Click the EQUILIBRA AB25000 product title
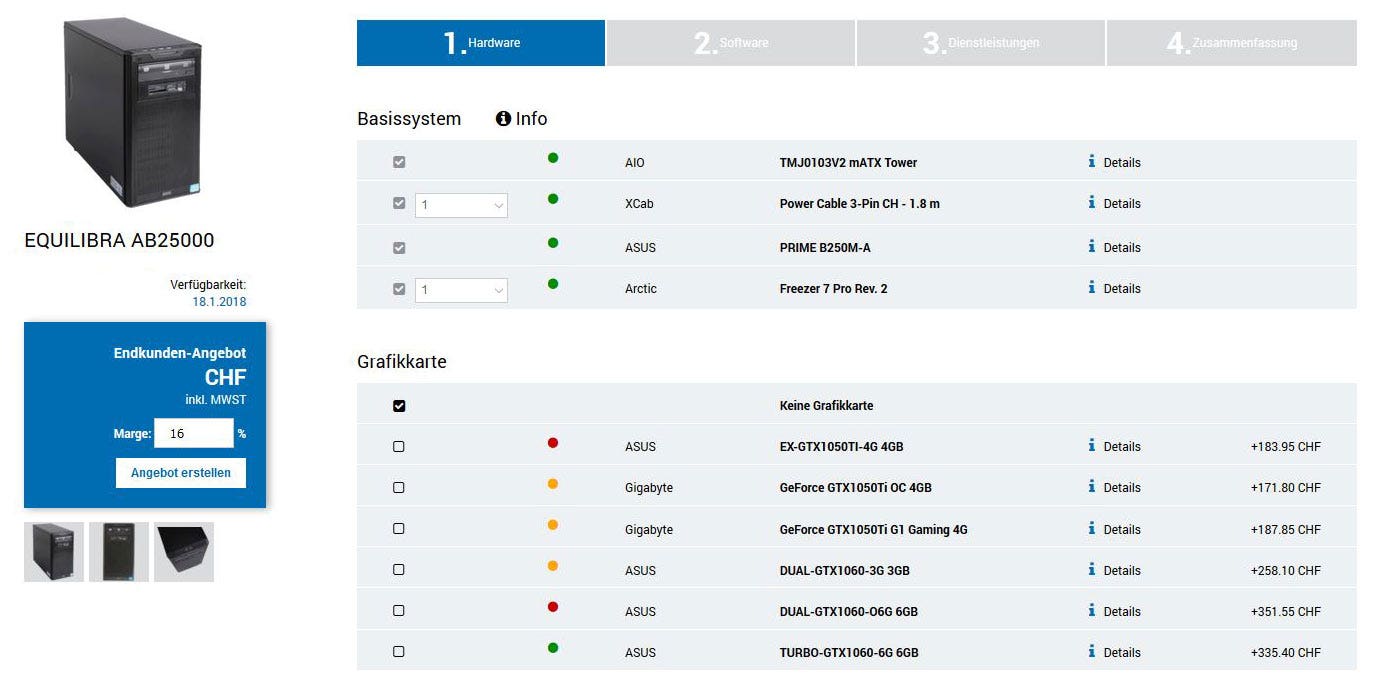This screenshot has width=1380, height=680. pyautogui.click(x=119, y=240)
